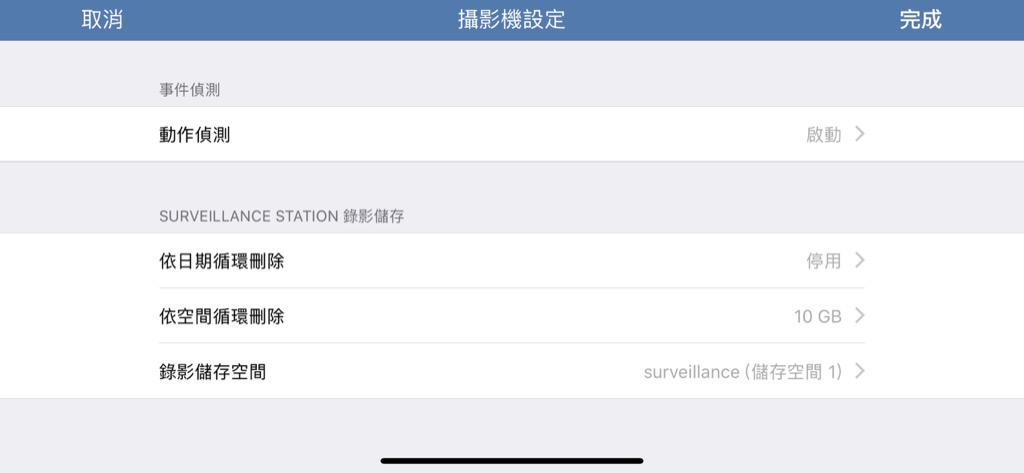Image resolution: width=1024 pixels, height=473 pixels.
Task: Confirm settings with 完成
Action: point(920,20)
